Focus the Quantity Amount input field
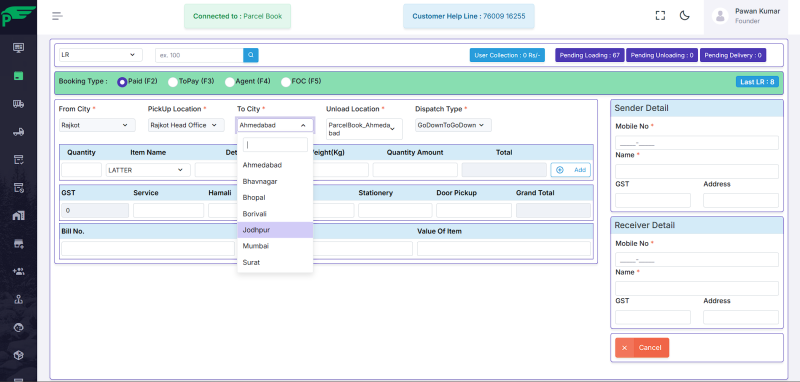 click(415, 170)
